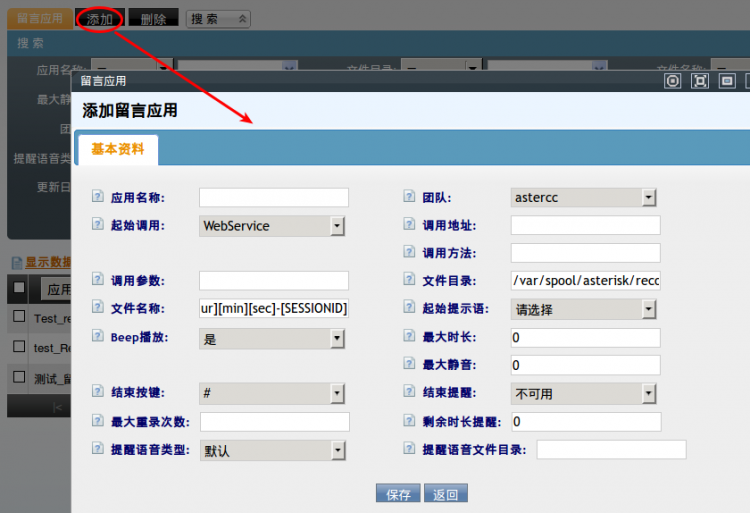Focus the 应用名称 text field
Viewport: 750px width, 513px height.
pos(274,198)
